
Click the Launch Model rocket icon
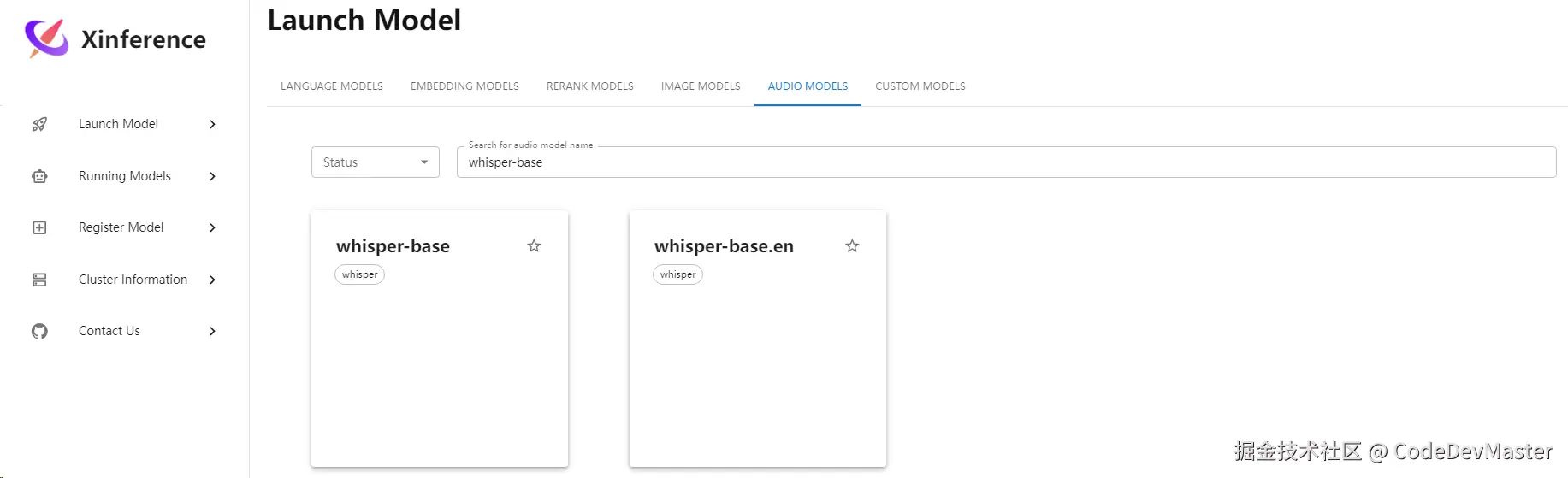(x=39, y=124)
